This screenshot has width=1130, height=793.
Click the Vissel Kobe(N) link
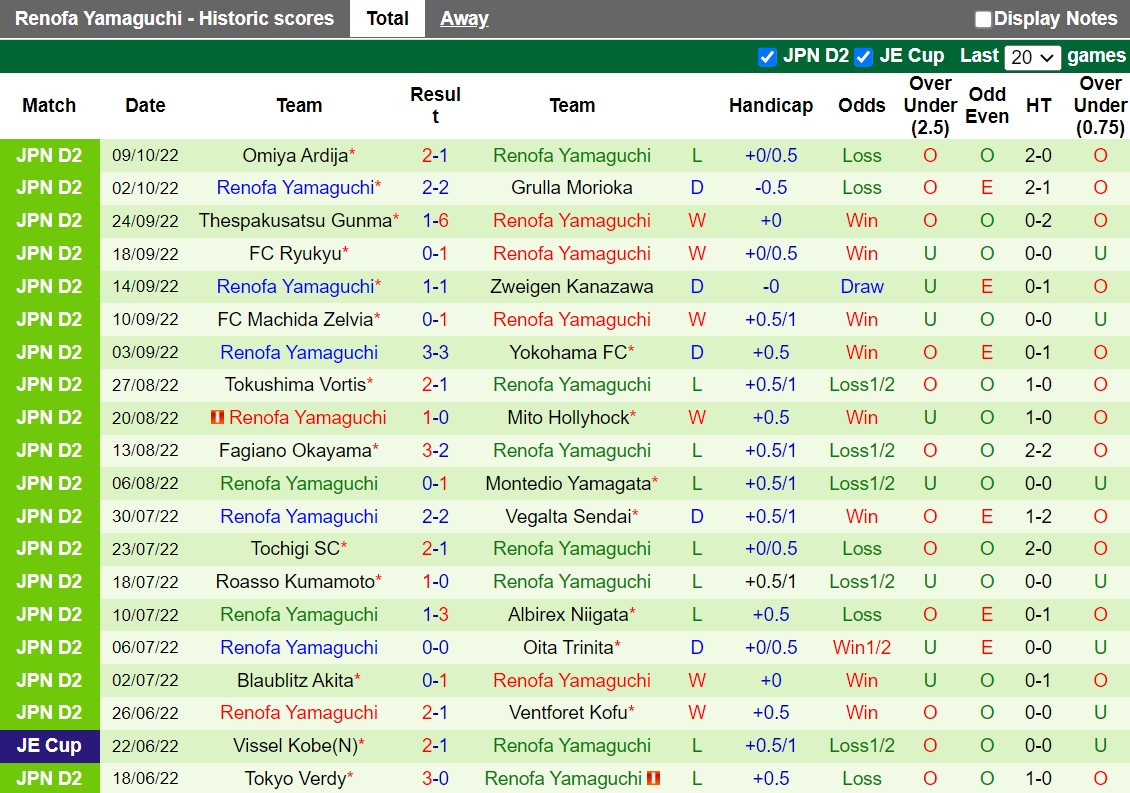(297, 745)
